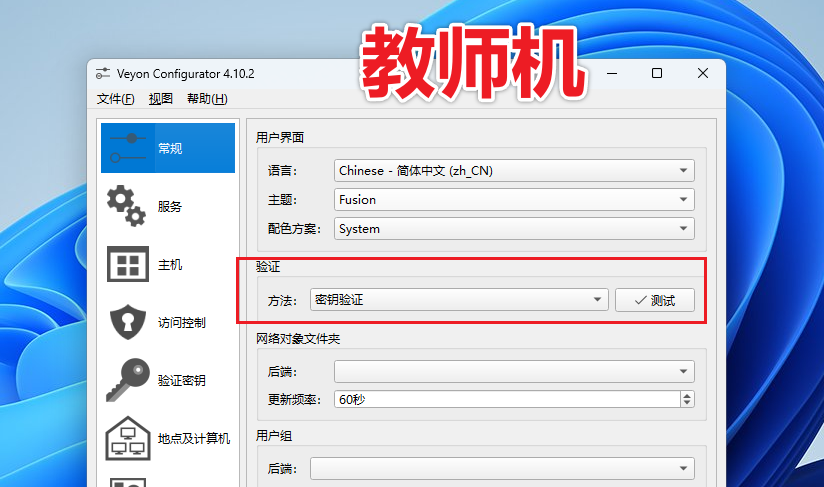824x487 pixels.
Task: Open the 访问控制 shield icon
Action: click(x=128, y=322)
